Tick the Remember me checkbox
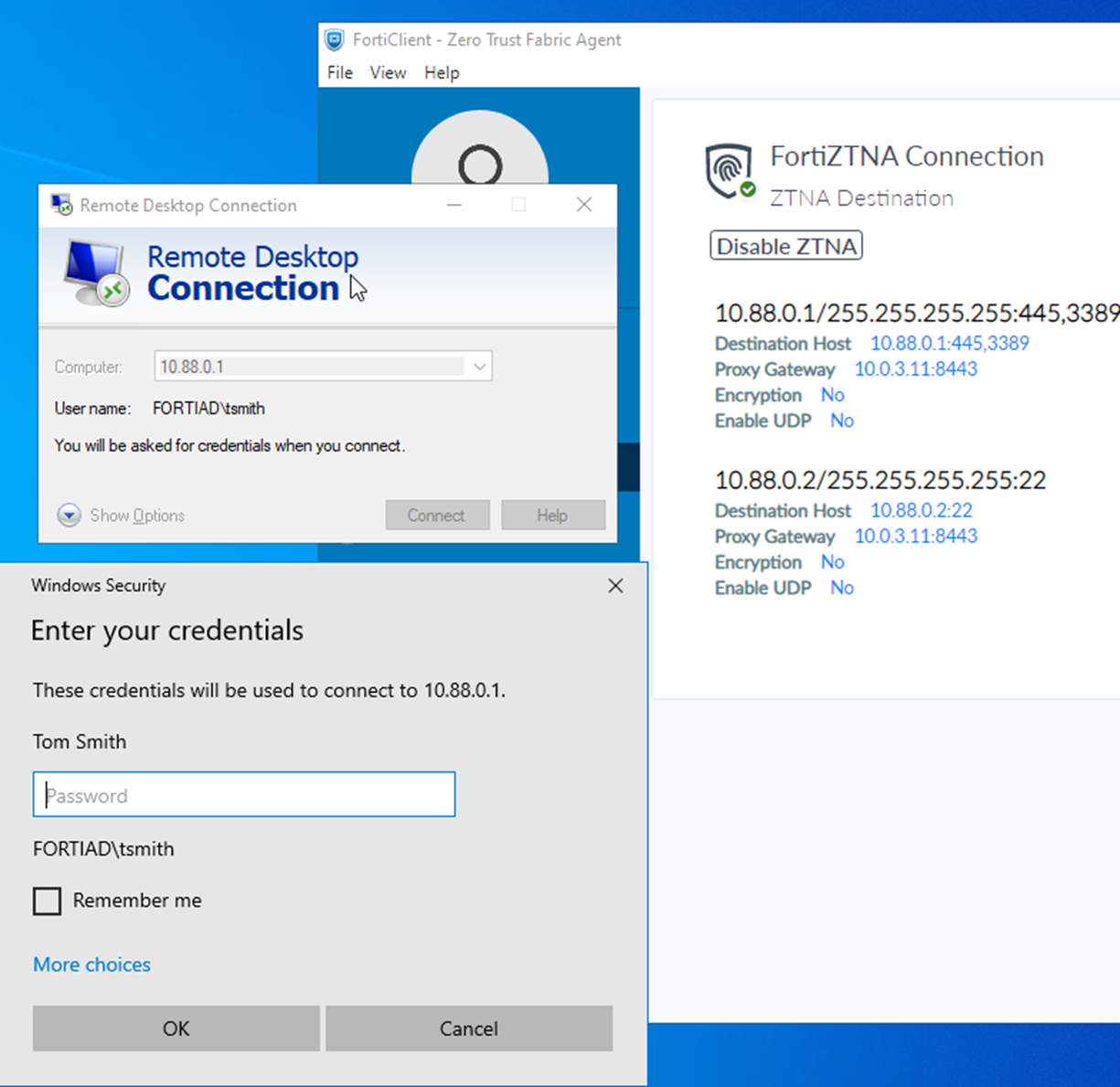Screen dimensions: 1120x1087 pyautogui.click(x=48, y=901)
